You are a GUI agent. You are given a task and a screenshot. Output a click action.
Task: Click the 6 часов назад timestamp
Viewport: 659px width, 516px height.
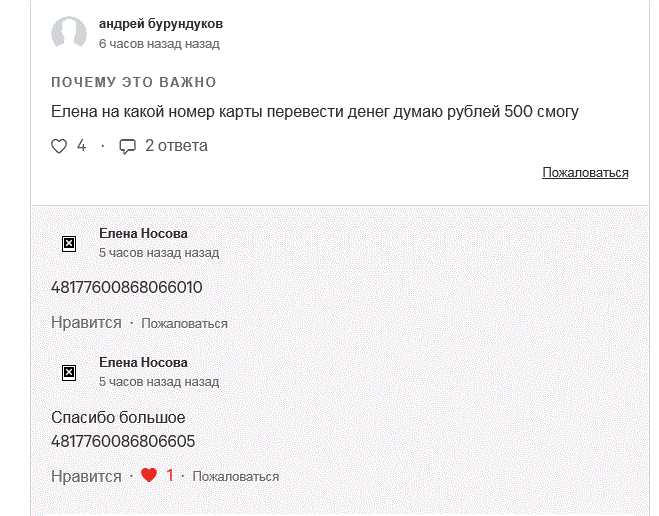(x=159, y=44)
